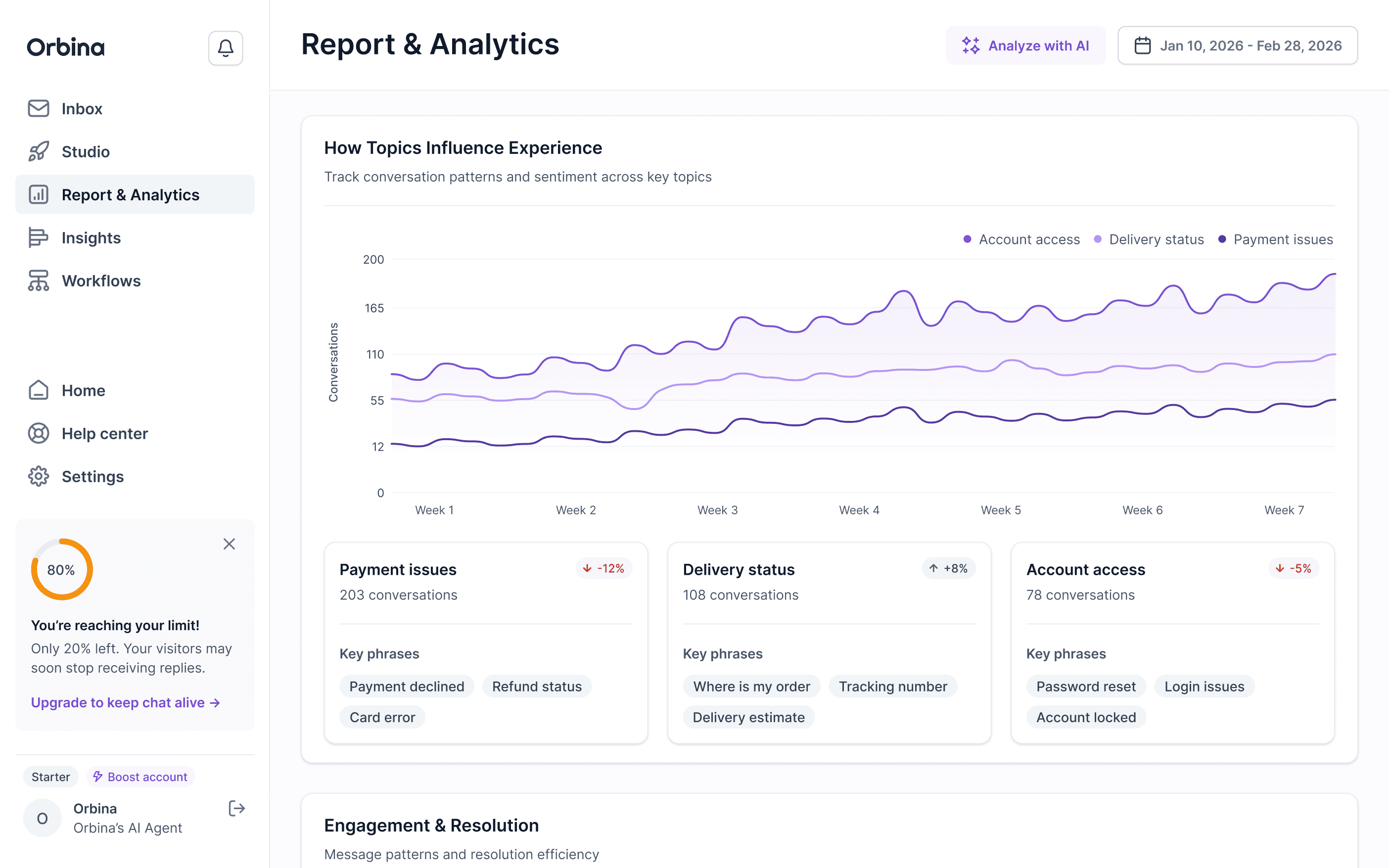Toggle Account access legend series
The width and height of the screenshot is (1389, 868).
[1021, 239]
